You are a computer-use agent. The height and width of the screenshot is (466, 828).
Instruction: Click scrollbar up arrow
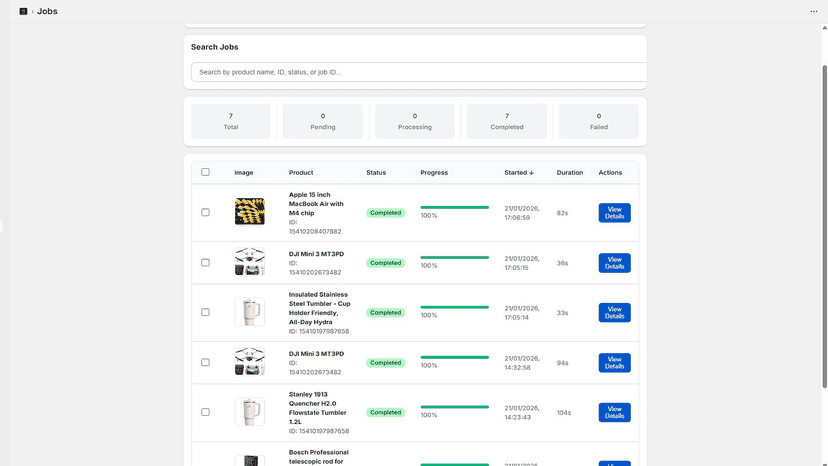(x=824, y=27)
